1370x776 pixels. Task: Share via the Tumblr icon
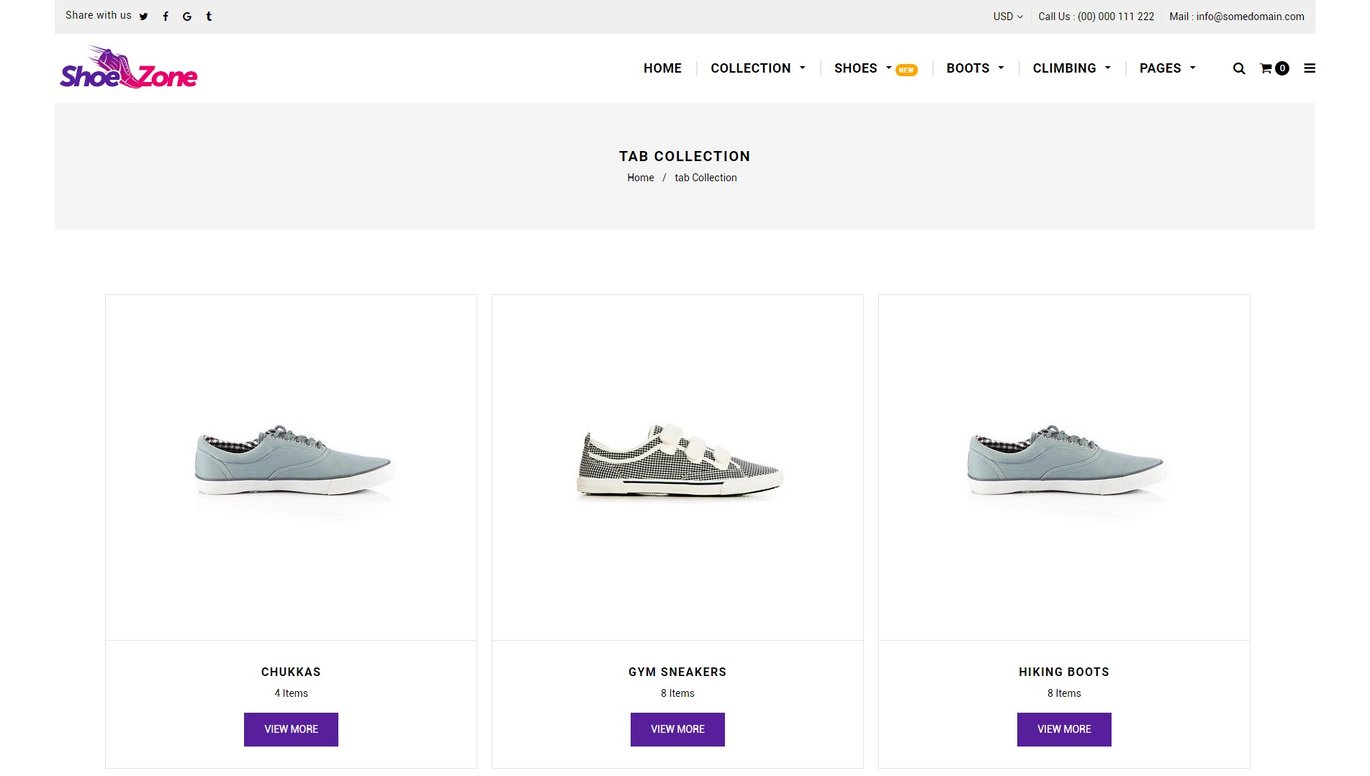[209, 17]
